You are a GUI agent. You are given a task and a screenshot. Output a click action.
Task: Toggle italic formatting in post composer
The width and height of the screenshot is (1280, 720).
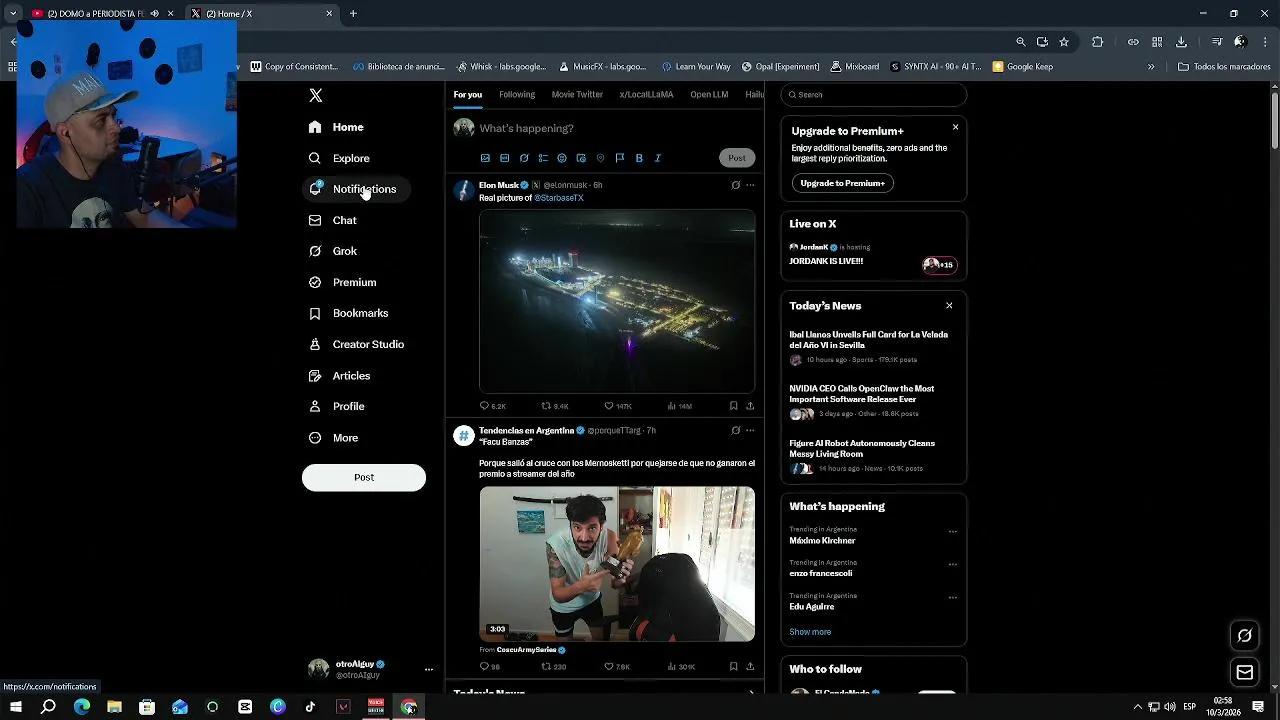click(658, 158)
